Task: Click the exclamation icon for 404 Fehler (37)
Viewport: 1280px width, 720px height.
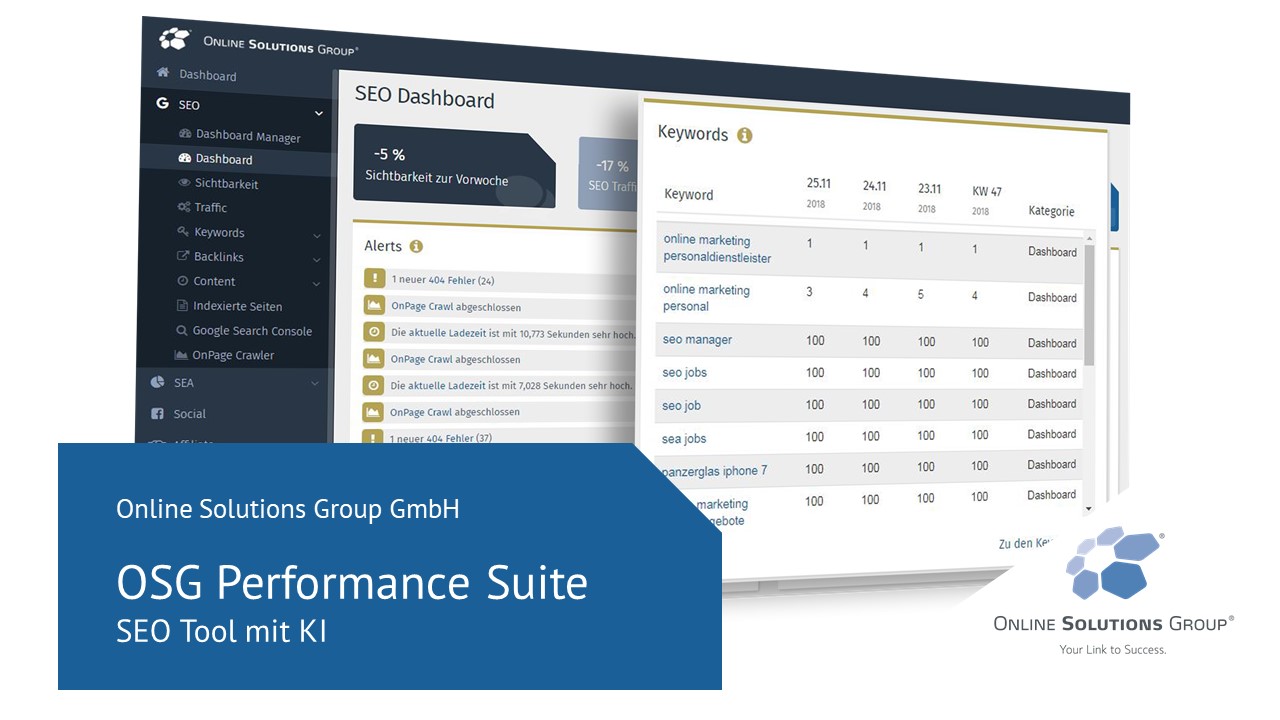Action: (x=373, y=437)
